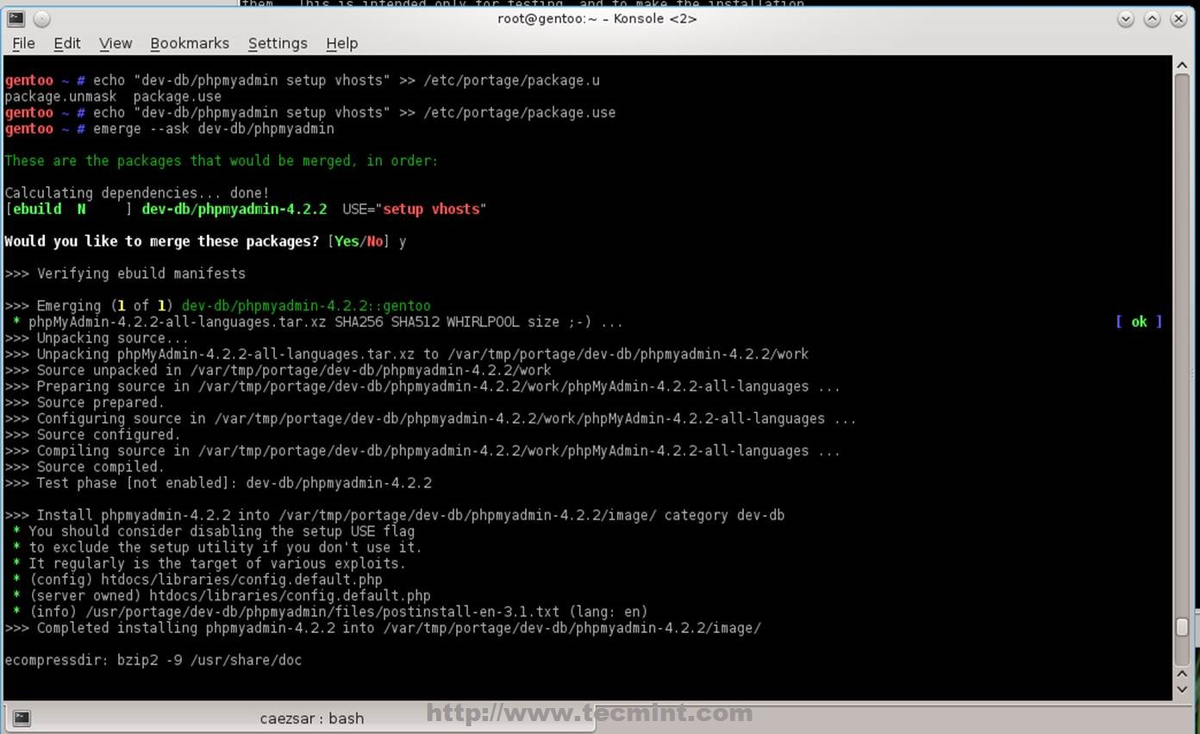1200x734 pixels.
Task: Open the Bookmarks menu
Action: [189, 43]
